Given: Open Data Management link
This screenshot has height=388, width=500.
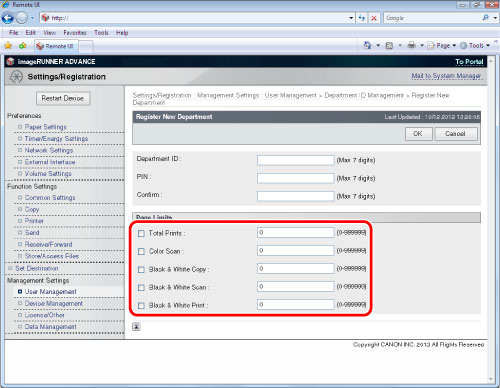Looking at the screenshot, I should click(x=51, y=327).
